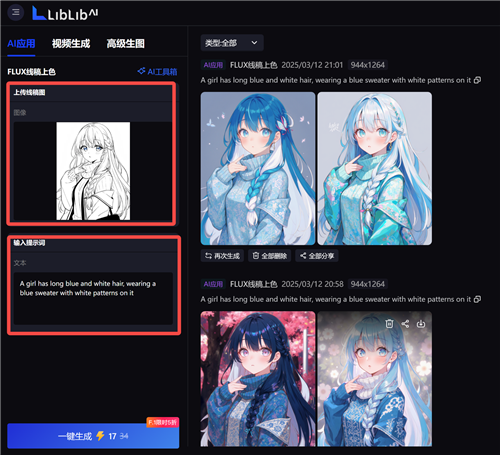The width and height of the screenshot is (500, 455).
Task: Switch to AI应用 tab
Action: click(x=21, y=44)
